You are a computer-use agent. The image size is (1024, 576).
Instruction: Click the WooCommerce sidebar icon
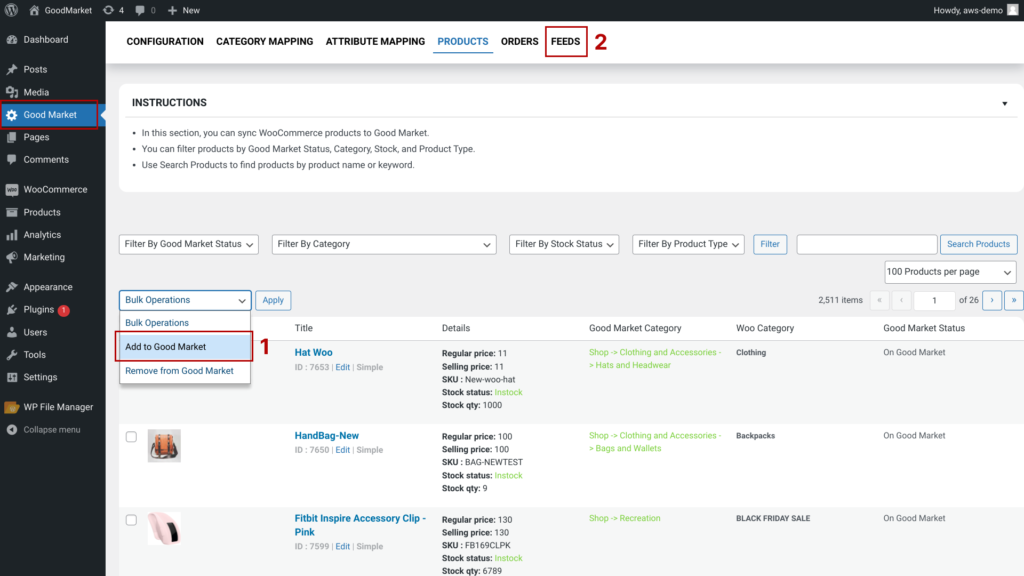pyautogui.click(x=11, y=189)
